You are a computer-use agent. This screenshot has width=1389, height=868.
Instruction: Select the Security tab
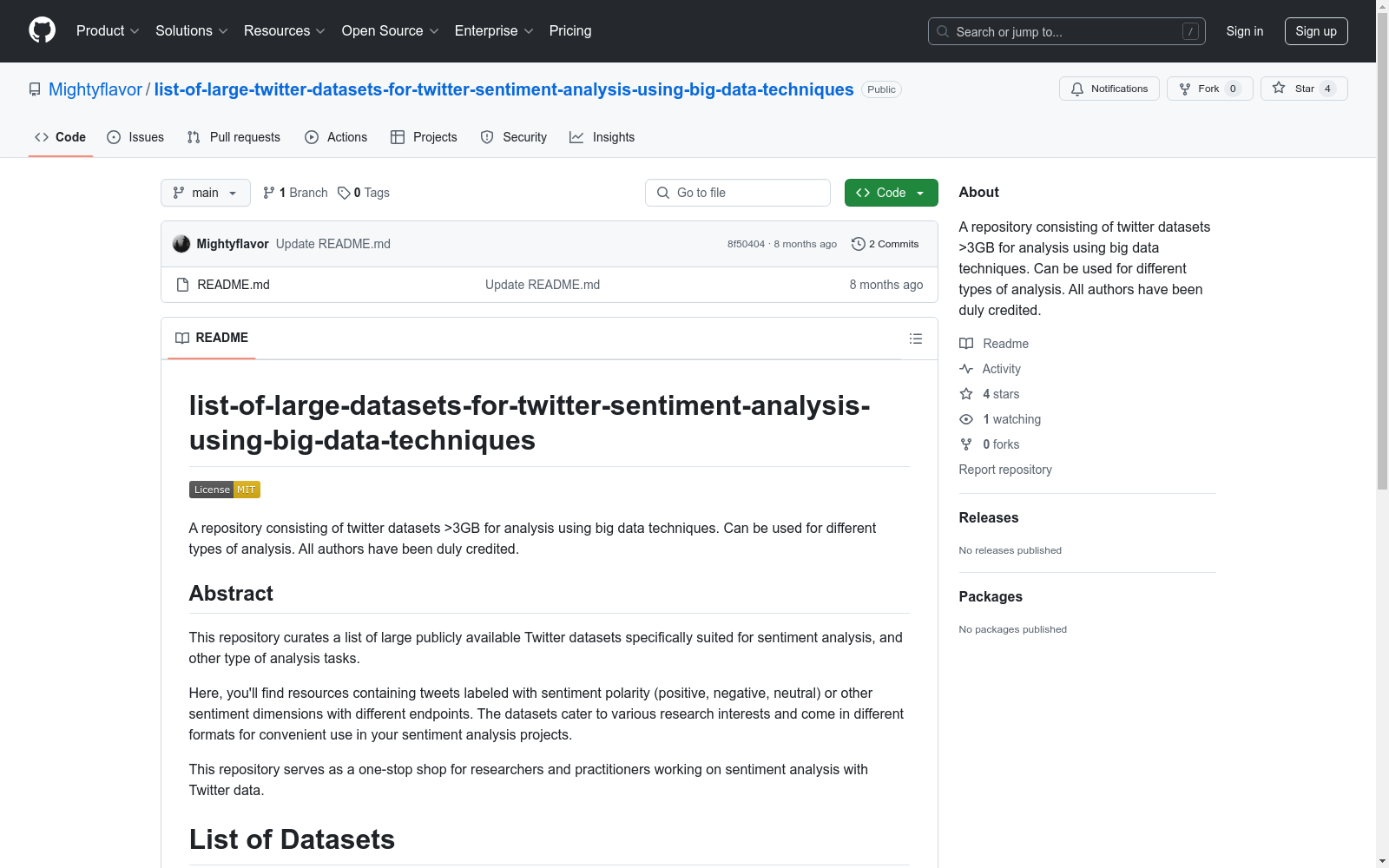514,137
